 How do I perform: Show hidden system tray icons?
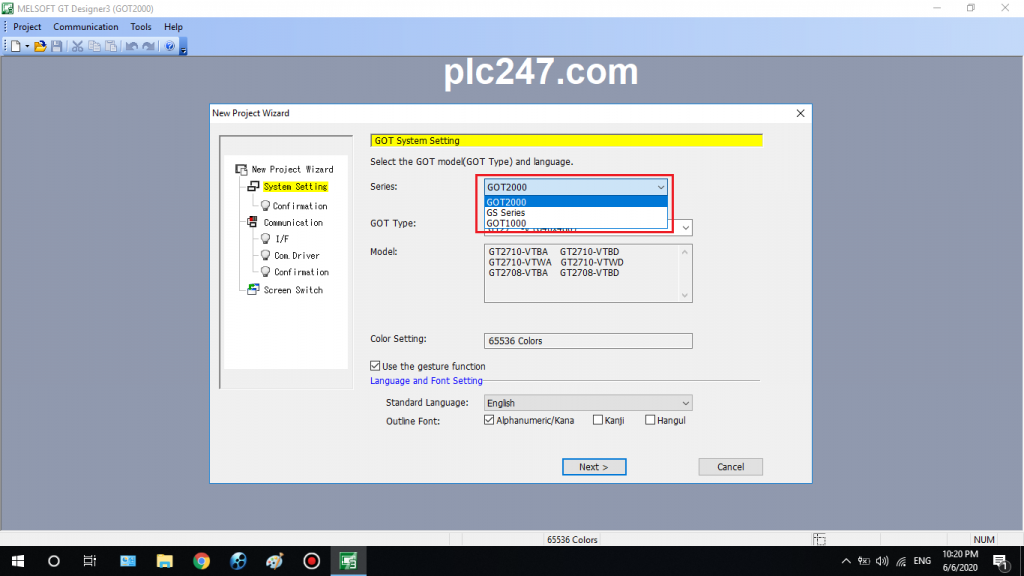tap(846, 561)
